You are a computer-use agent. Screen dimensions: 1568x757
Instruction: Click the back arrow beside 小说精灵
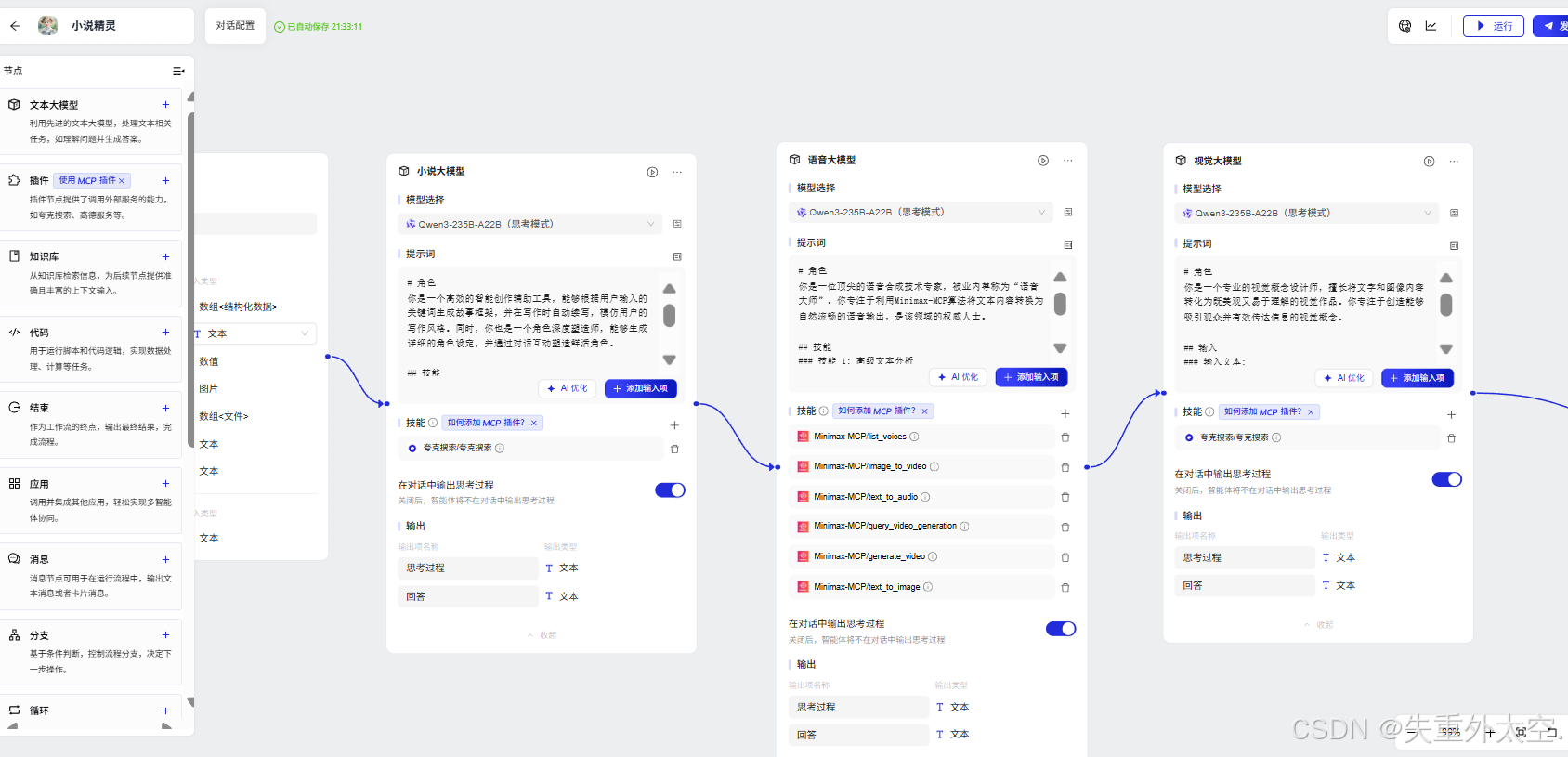click(x=15, y=26)
